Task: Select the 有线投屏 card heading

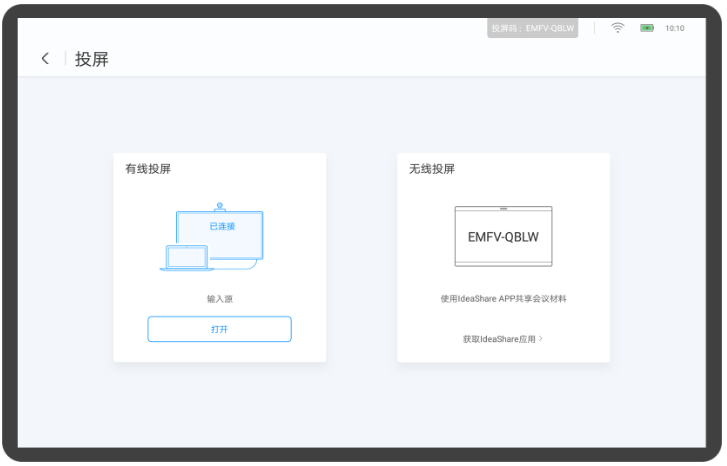Action: tap(148, 169)
